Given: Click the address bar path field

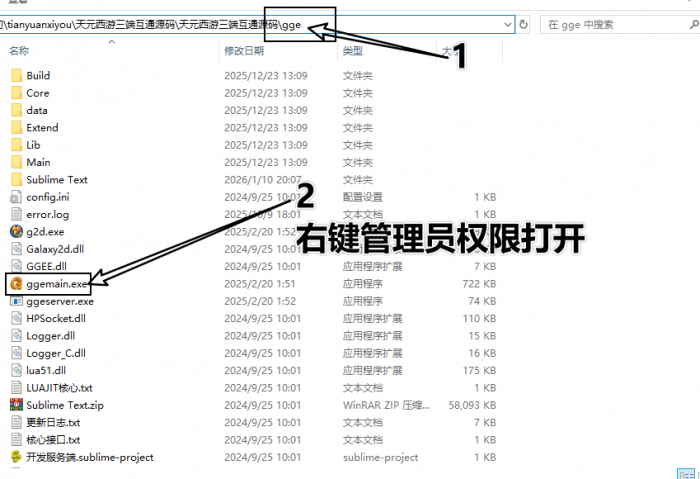Looking at the screenshot, I should [x=257, y=25].
